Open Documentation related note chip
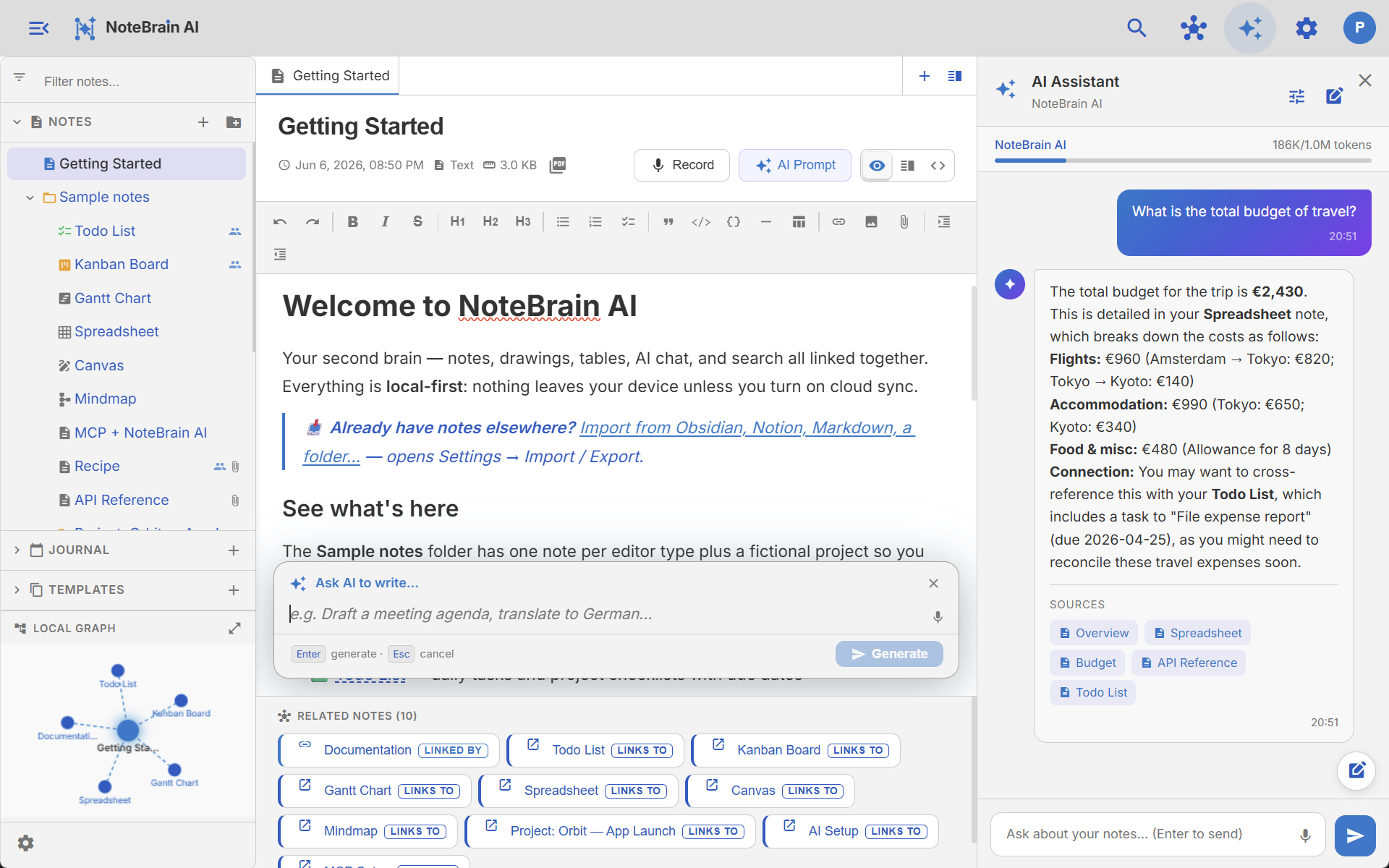The width and height of the screenshot is (1389, 868). pos(388,750)
